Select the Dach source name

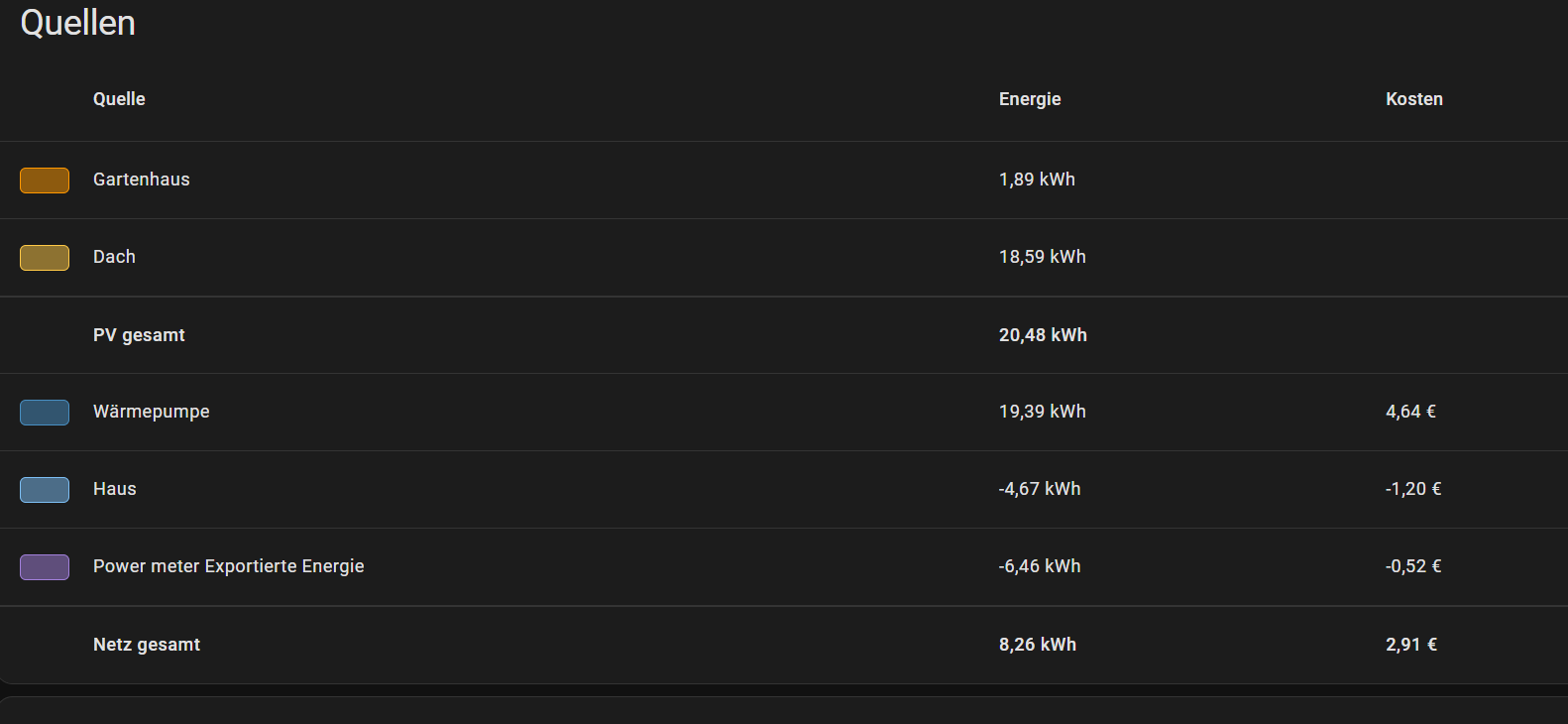point(114,257)
